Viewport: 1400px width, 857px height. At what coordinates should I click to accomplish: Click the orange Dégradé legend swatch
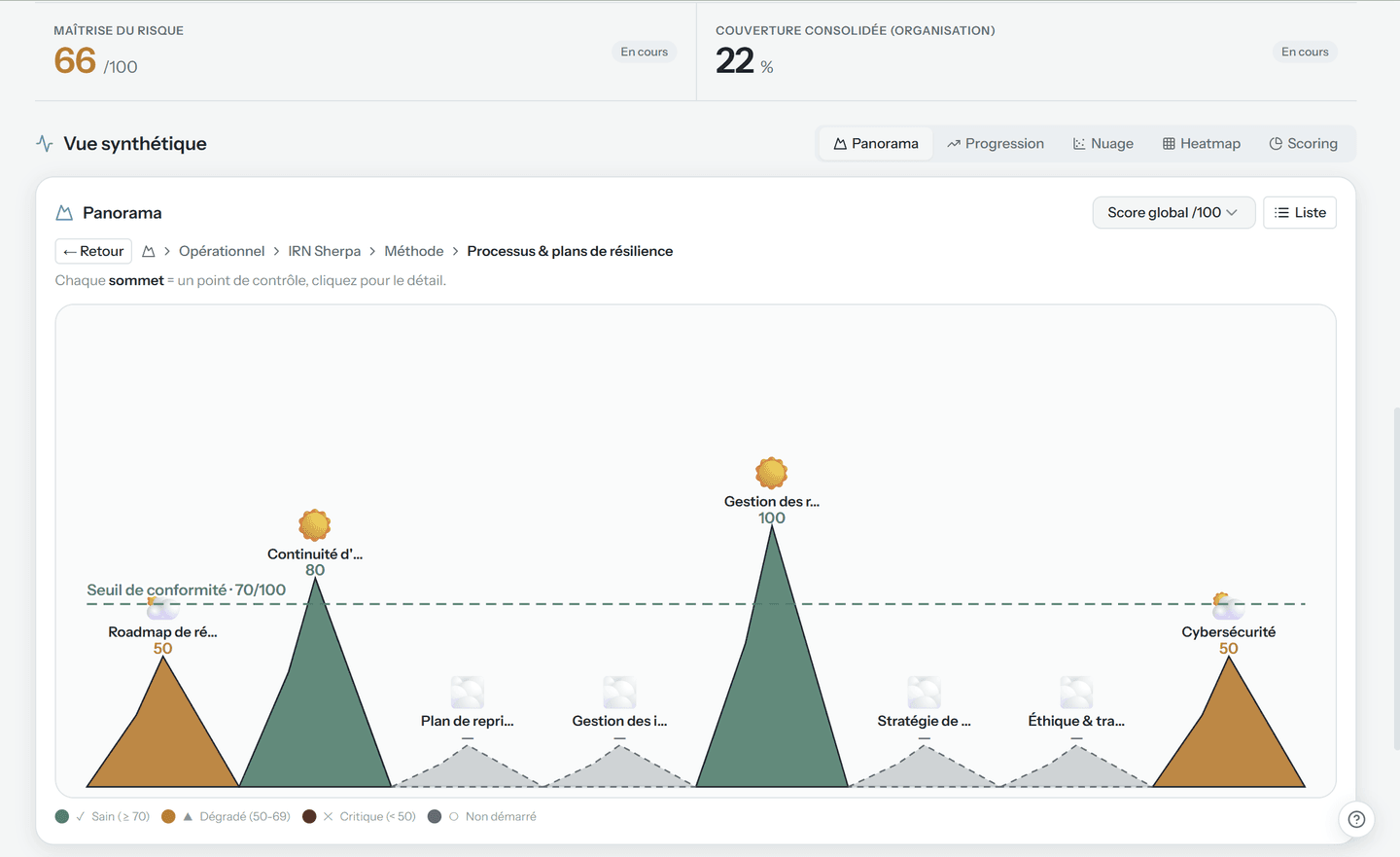168,816
